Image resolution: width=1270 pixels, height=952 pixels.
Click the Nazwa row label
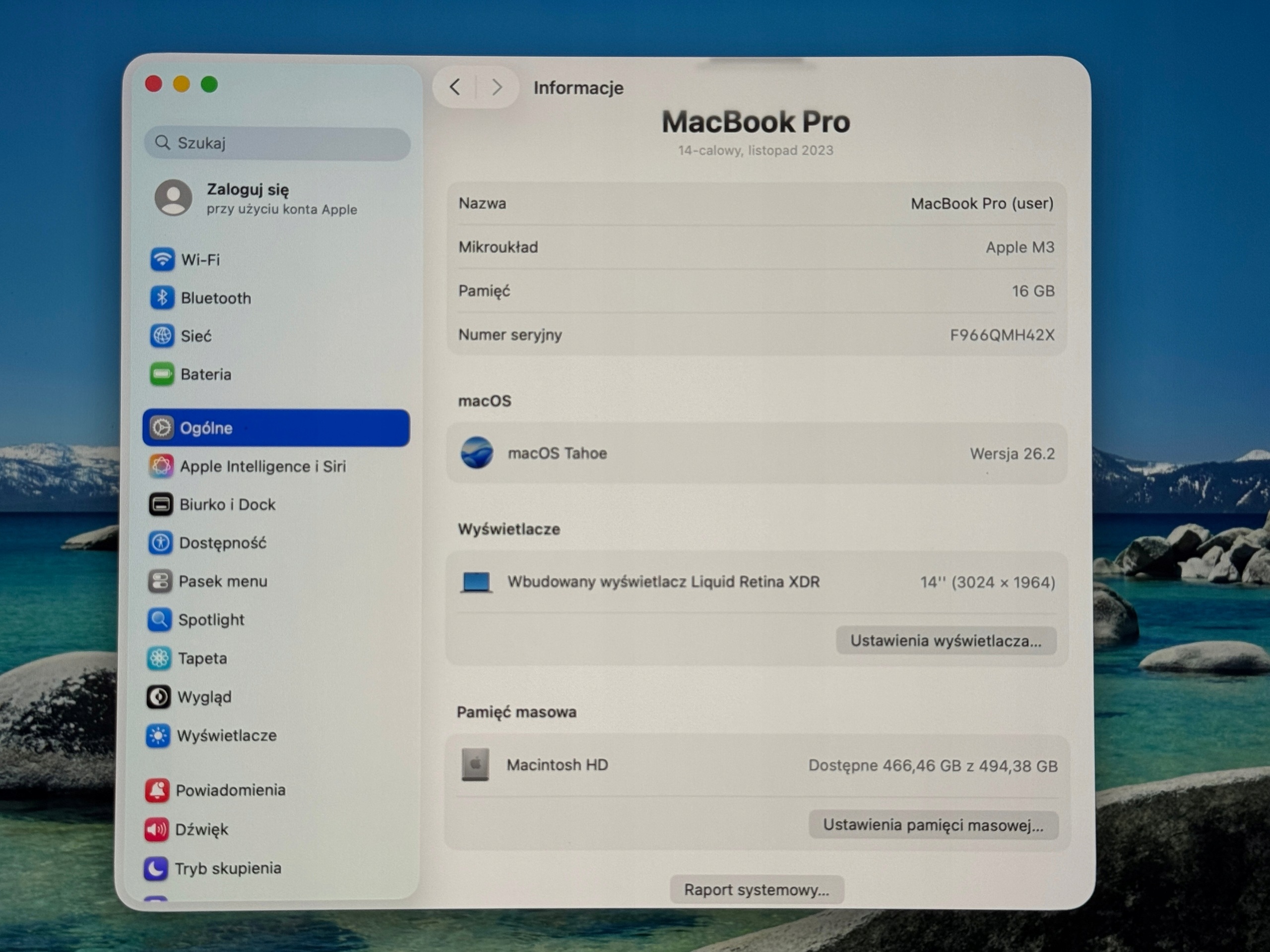482,203
